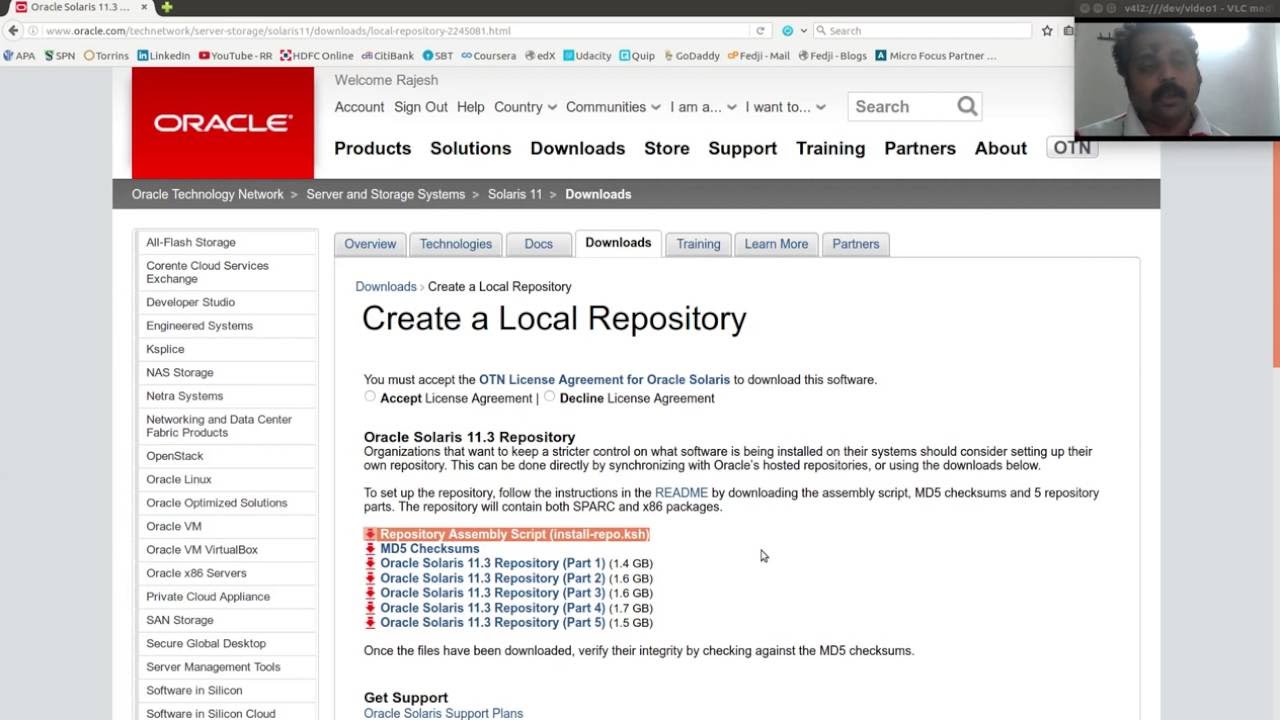Open Oracle VM VirtualBox in sidebar
The width and height of the screenshot is (1280, 720).
coord(202,550)
